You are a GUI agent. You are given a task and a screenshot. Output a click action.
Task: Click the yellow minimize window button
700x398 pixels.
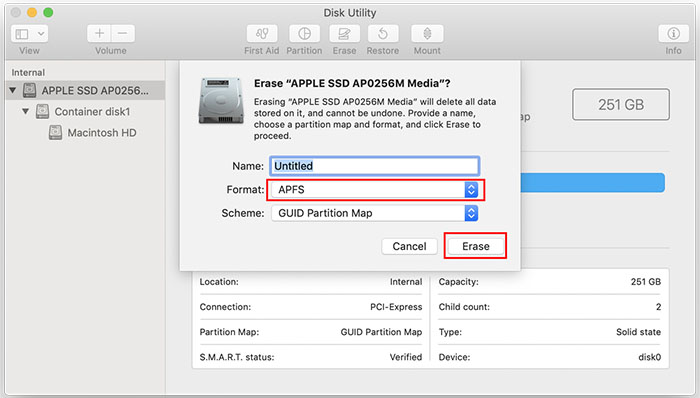(x=32, y=12)
